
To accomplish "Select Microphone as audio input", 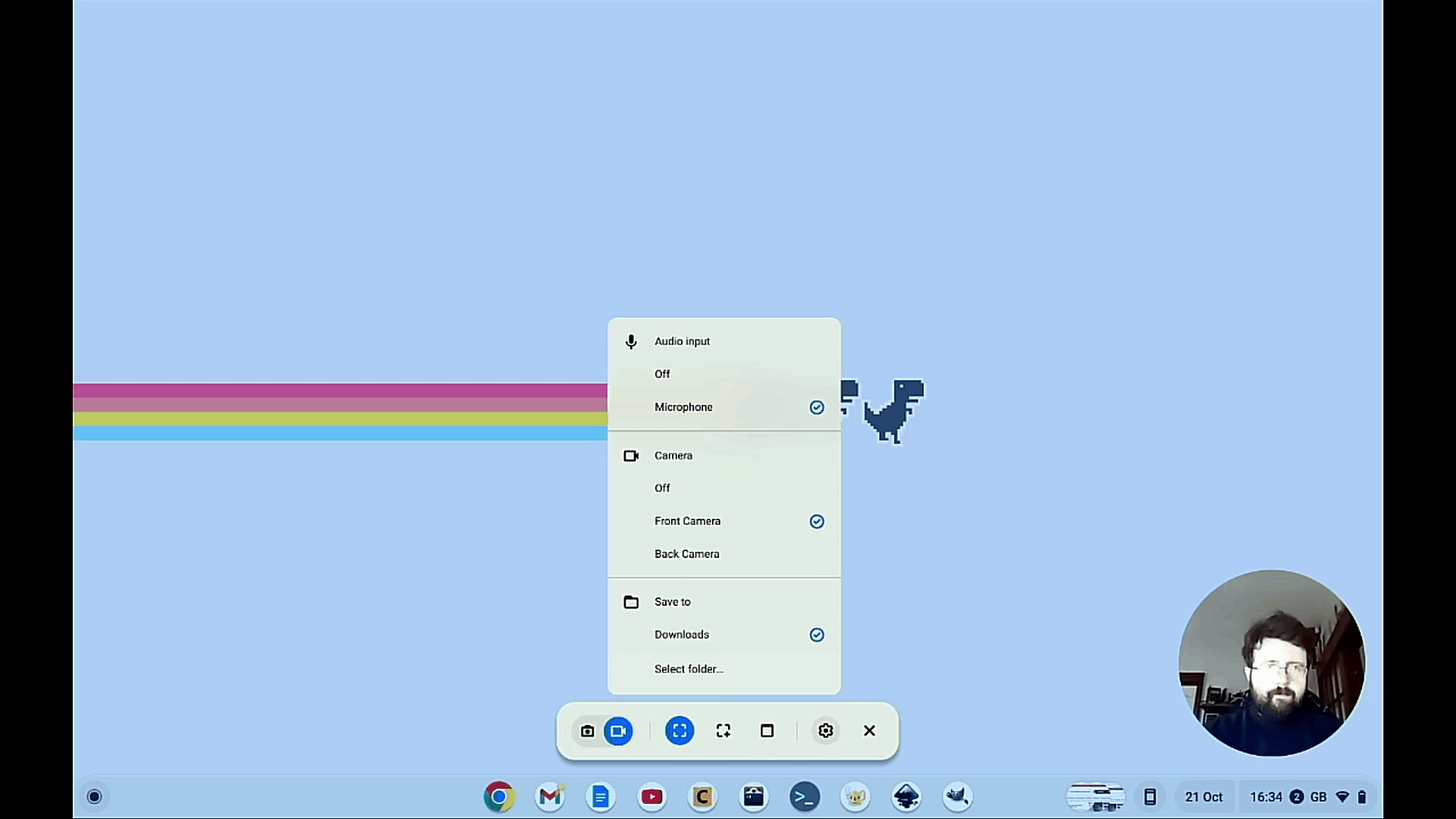I will (x=683, y=406).
